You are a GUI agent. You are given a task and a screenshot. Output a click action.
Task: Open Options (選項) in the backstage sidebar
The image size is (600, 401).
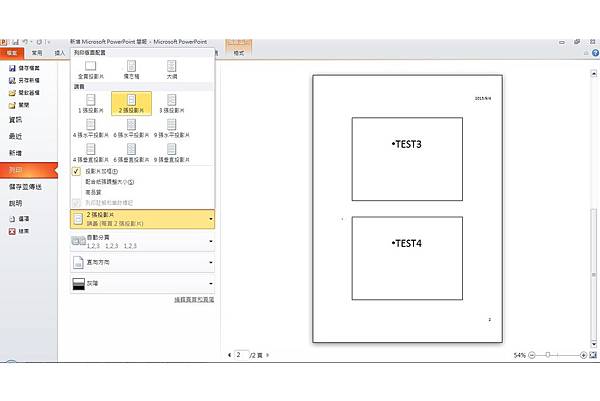19,219
